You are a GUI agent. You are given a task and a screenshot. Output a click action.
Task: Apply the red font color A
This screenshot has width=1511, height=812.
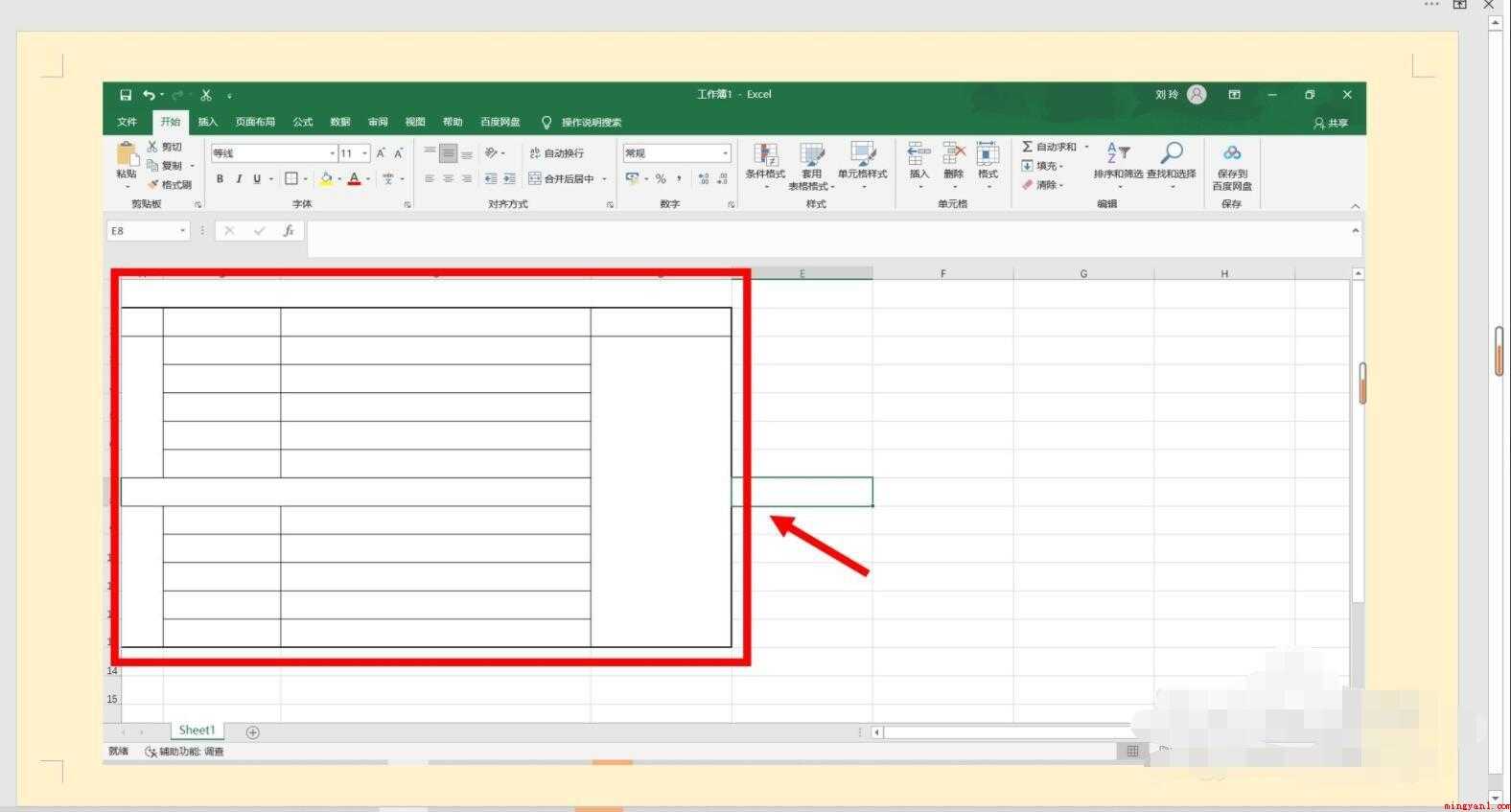point(354,179)
